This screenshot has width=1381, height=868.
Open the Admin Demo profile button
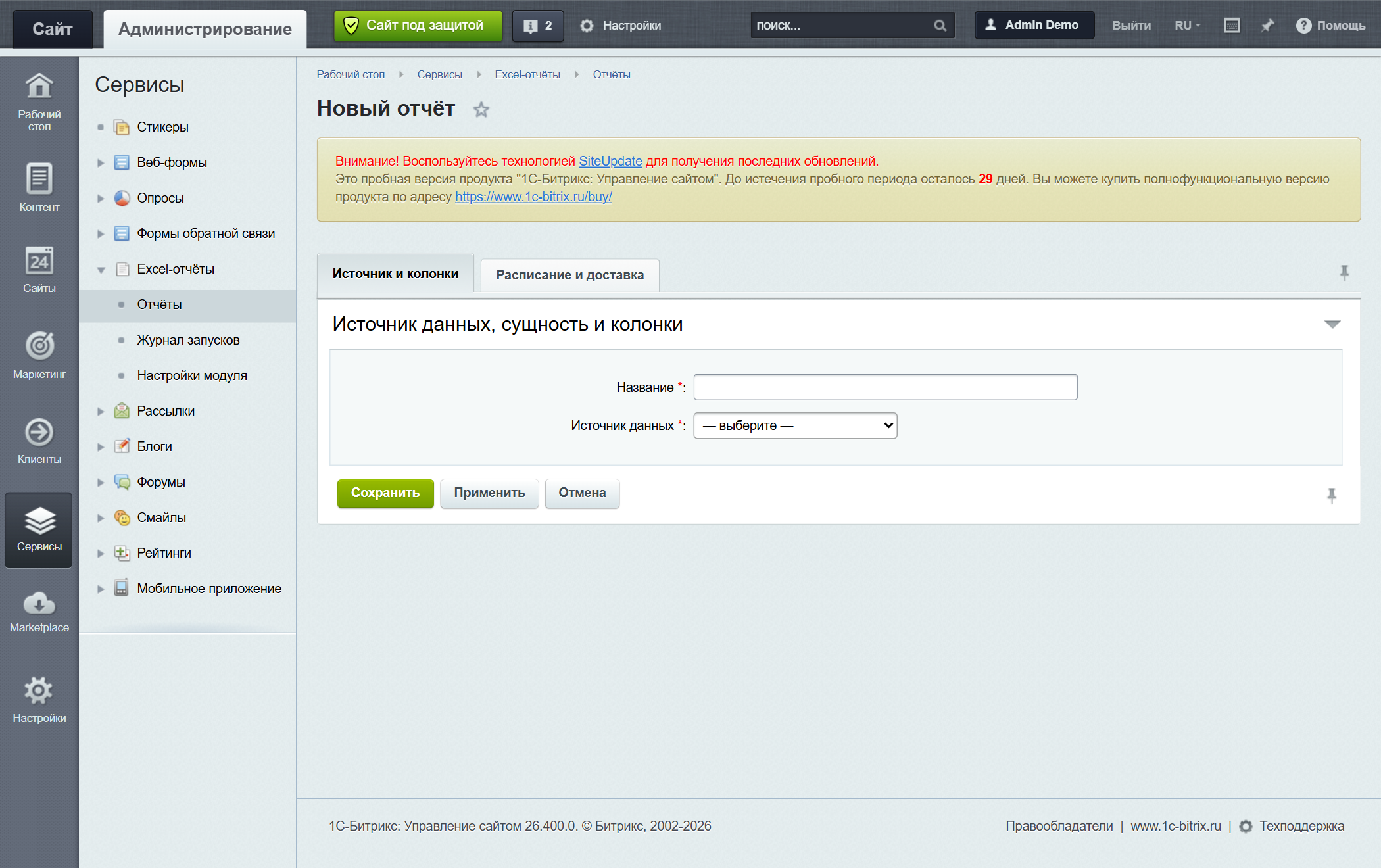point(1034,25)
